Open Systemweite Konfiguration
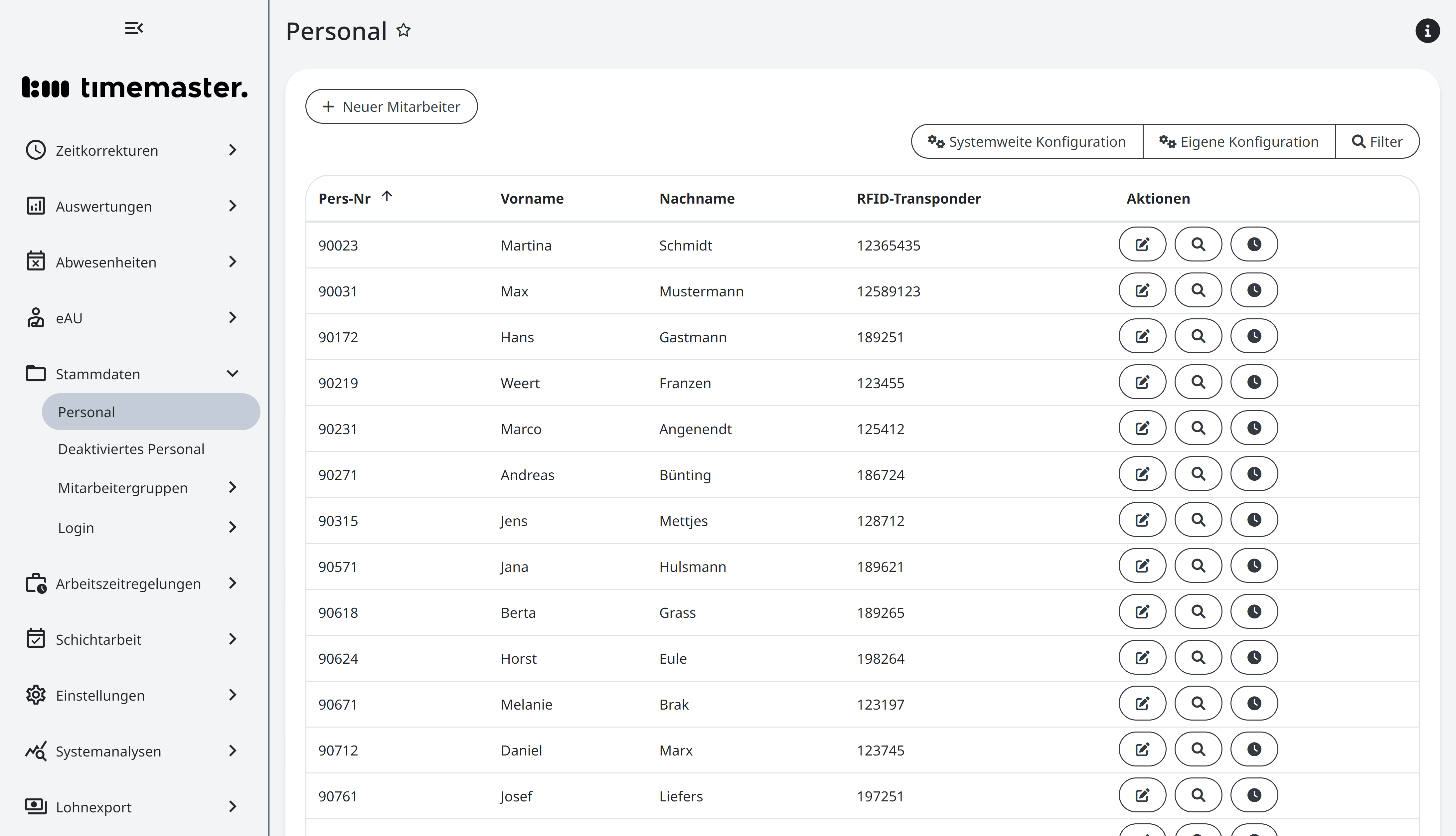 (1027, 142)
